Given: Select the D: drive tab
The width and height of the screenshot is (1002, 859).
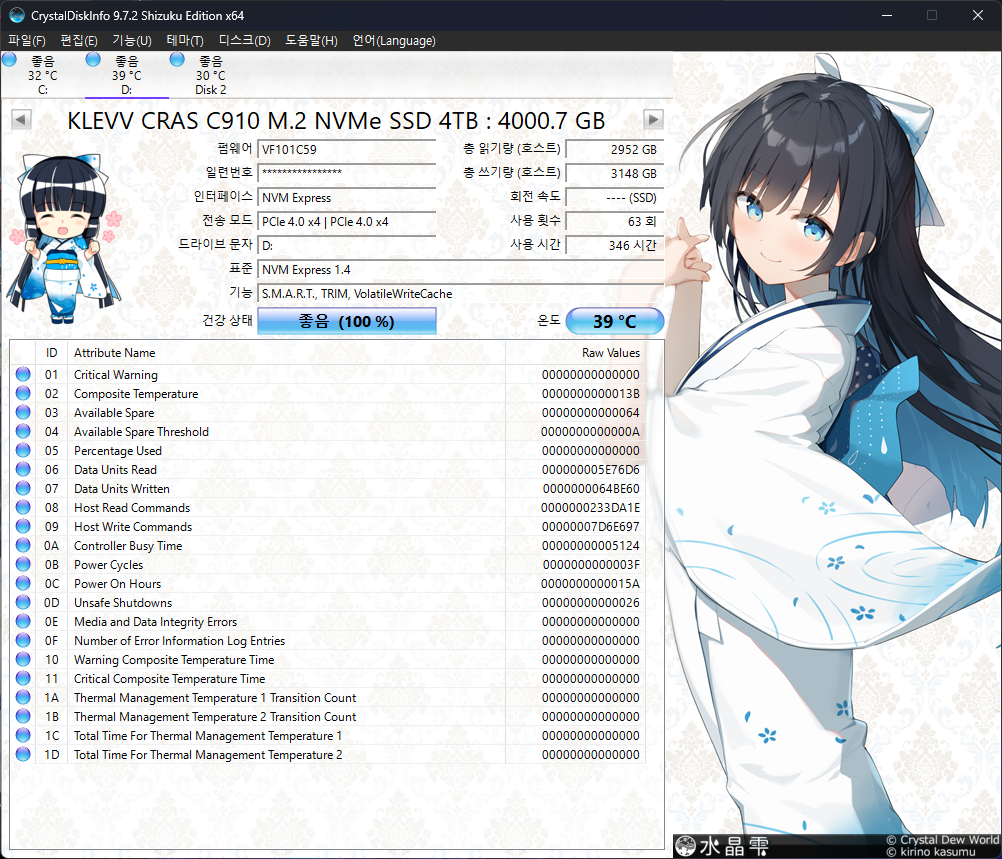Looking at the screenshot, I should [x=126, y=76].
